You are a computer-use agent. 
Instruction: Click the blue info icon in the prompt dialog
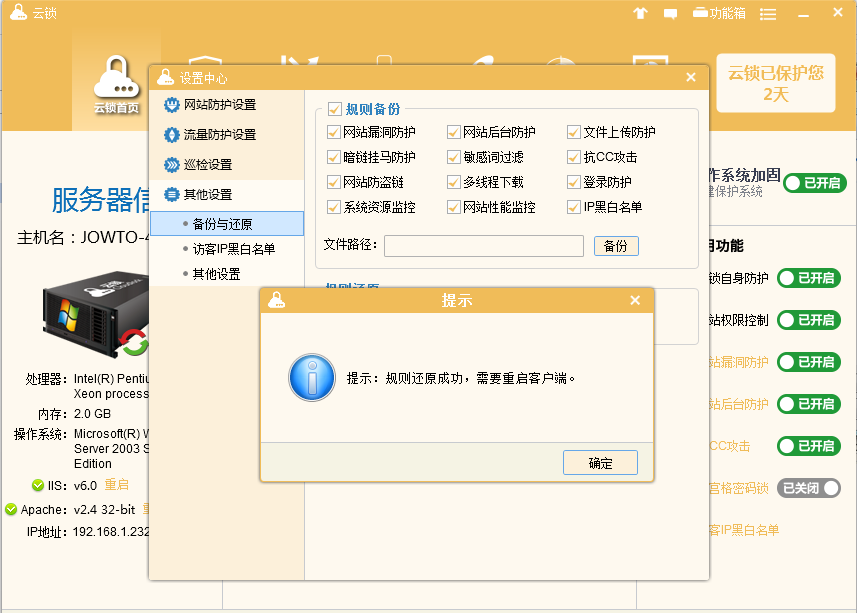(x=311, y=378)
